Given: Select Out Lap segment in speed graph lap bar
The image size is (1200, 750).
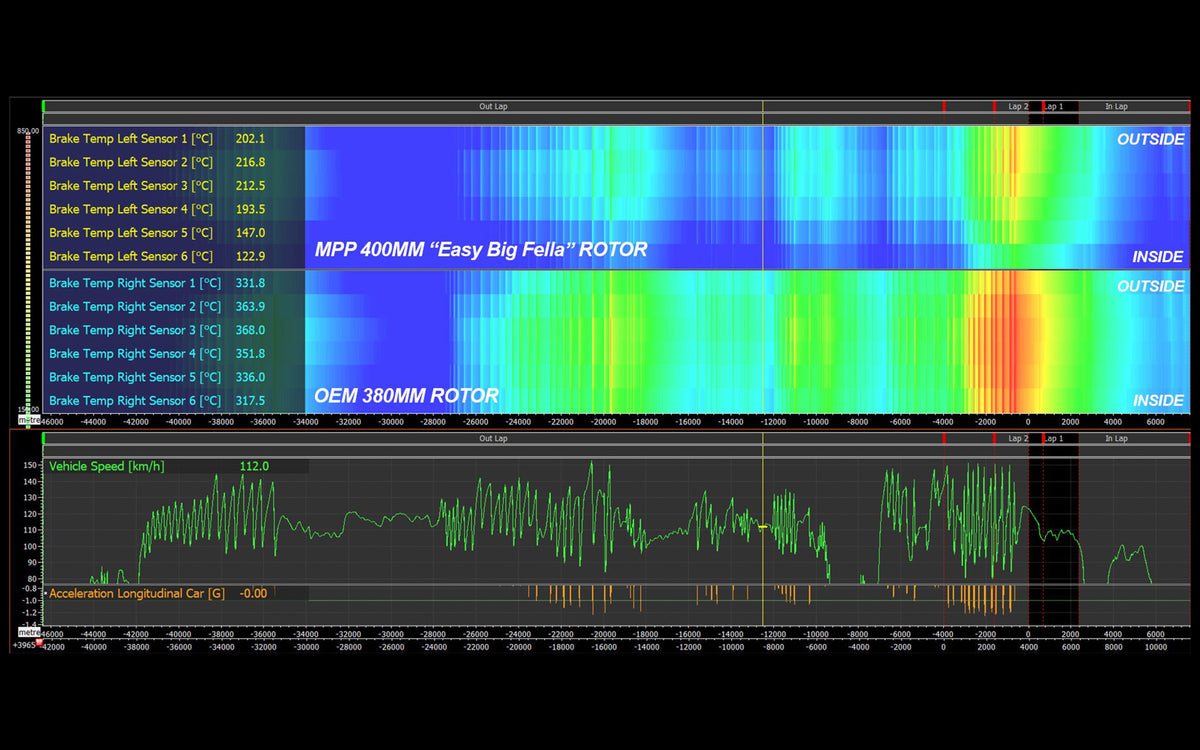Looking at the screenshot, I should tap(493, 438).
